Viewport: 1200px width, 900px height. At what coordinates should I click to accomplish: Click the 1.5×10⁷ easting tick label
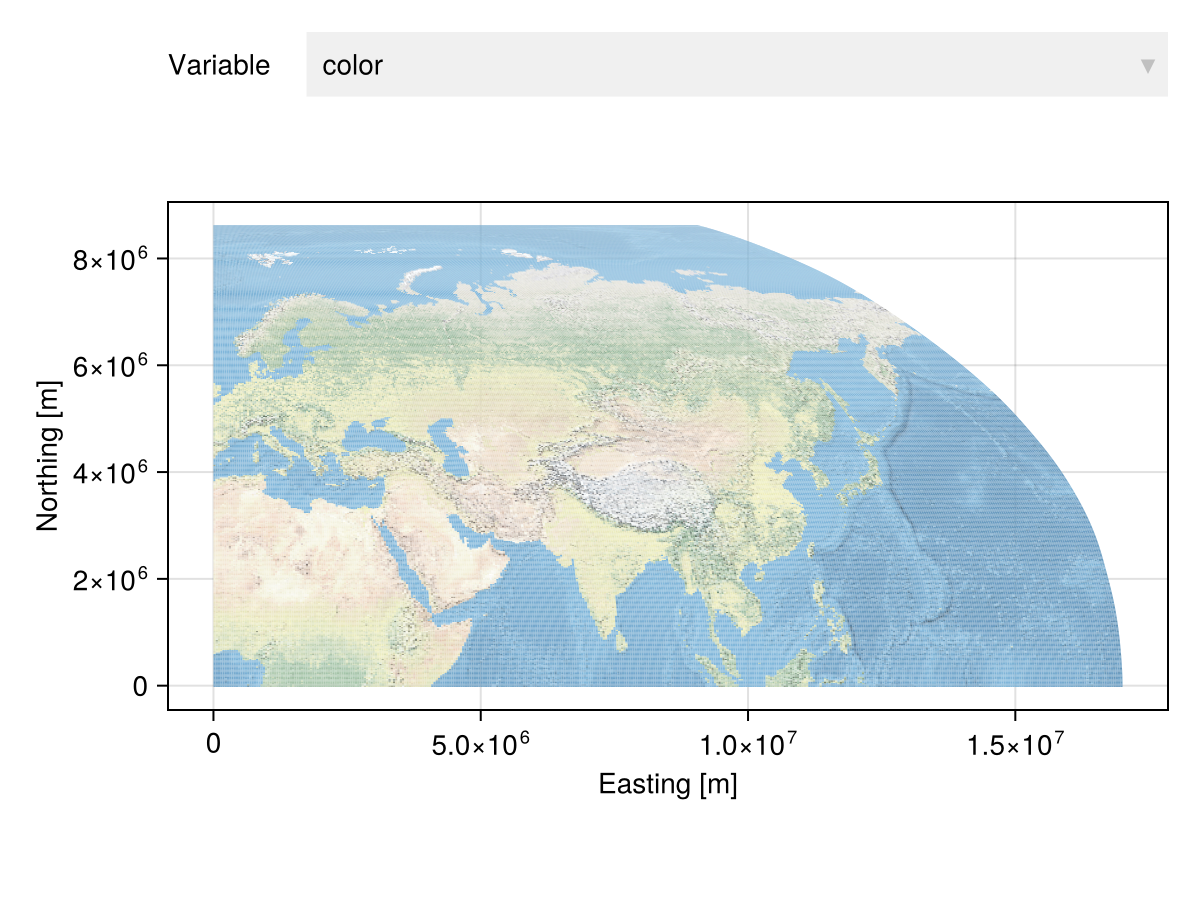pos(1016,743)
